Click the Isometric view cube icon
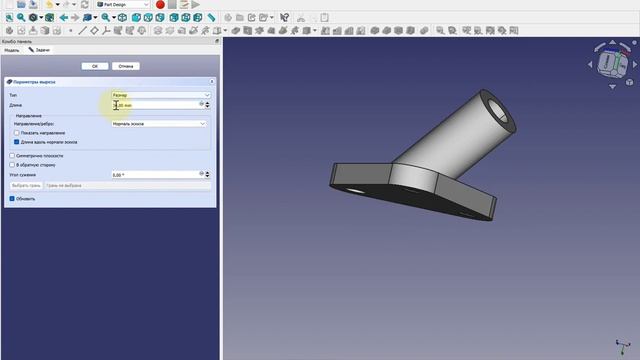This screenshot has height=360, width=640. [122, 18]
